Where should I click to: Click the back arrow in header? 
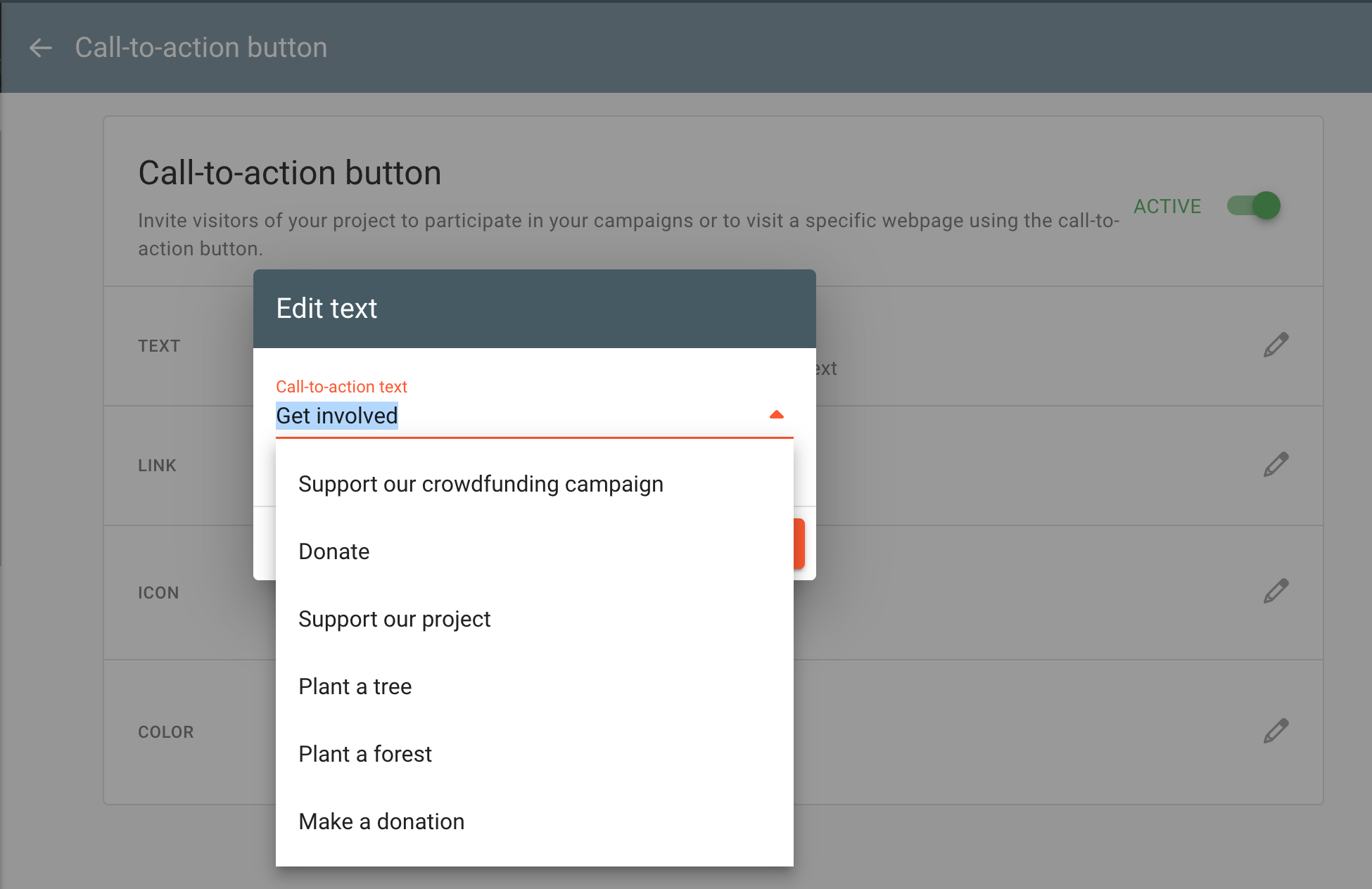click(x=41, y=48)
